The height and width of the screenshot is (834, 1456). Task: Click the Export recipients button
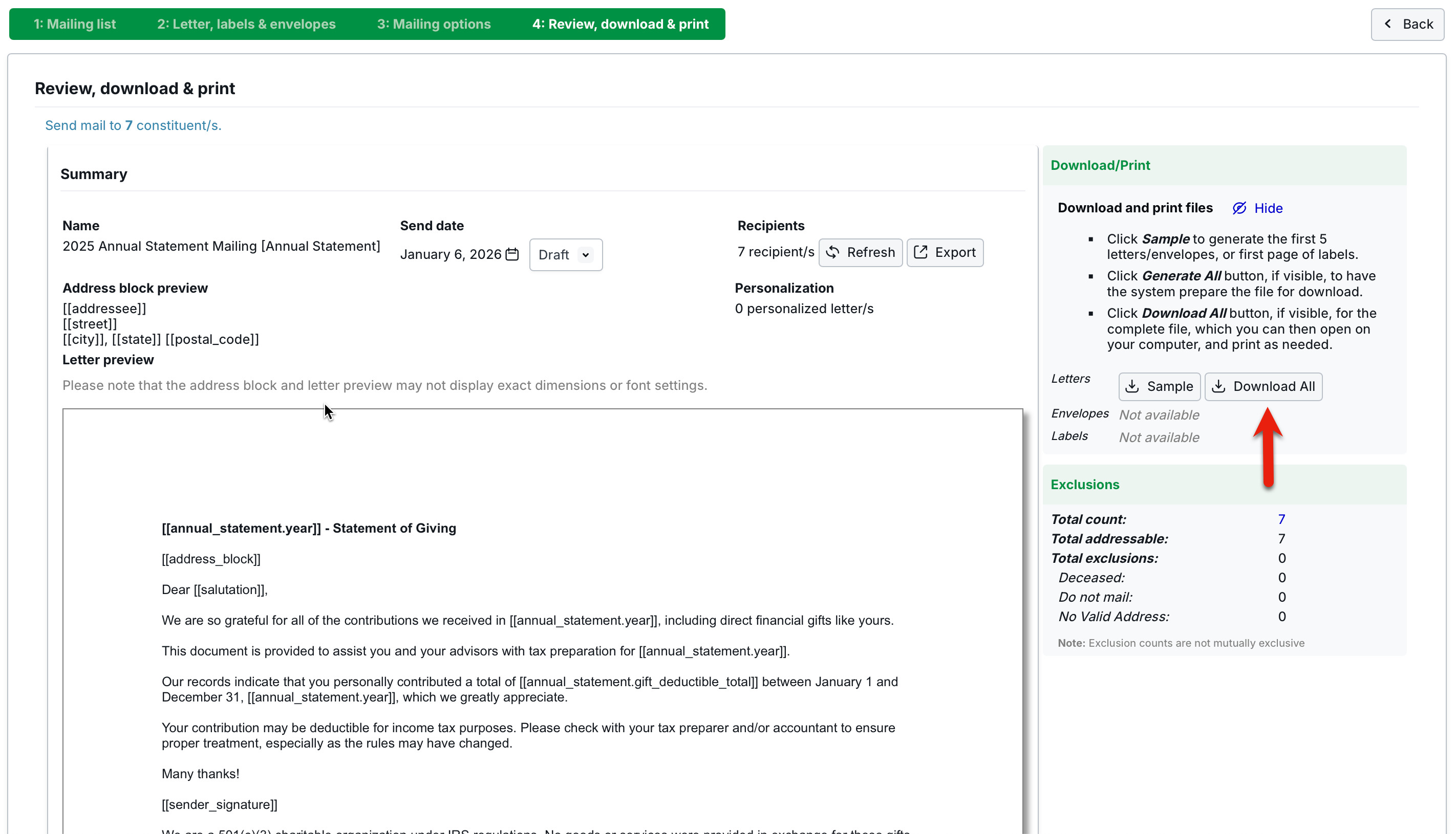point(945,253)
